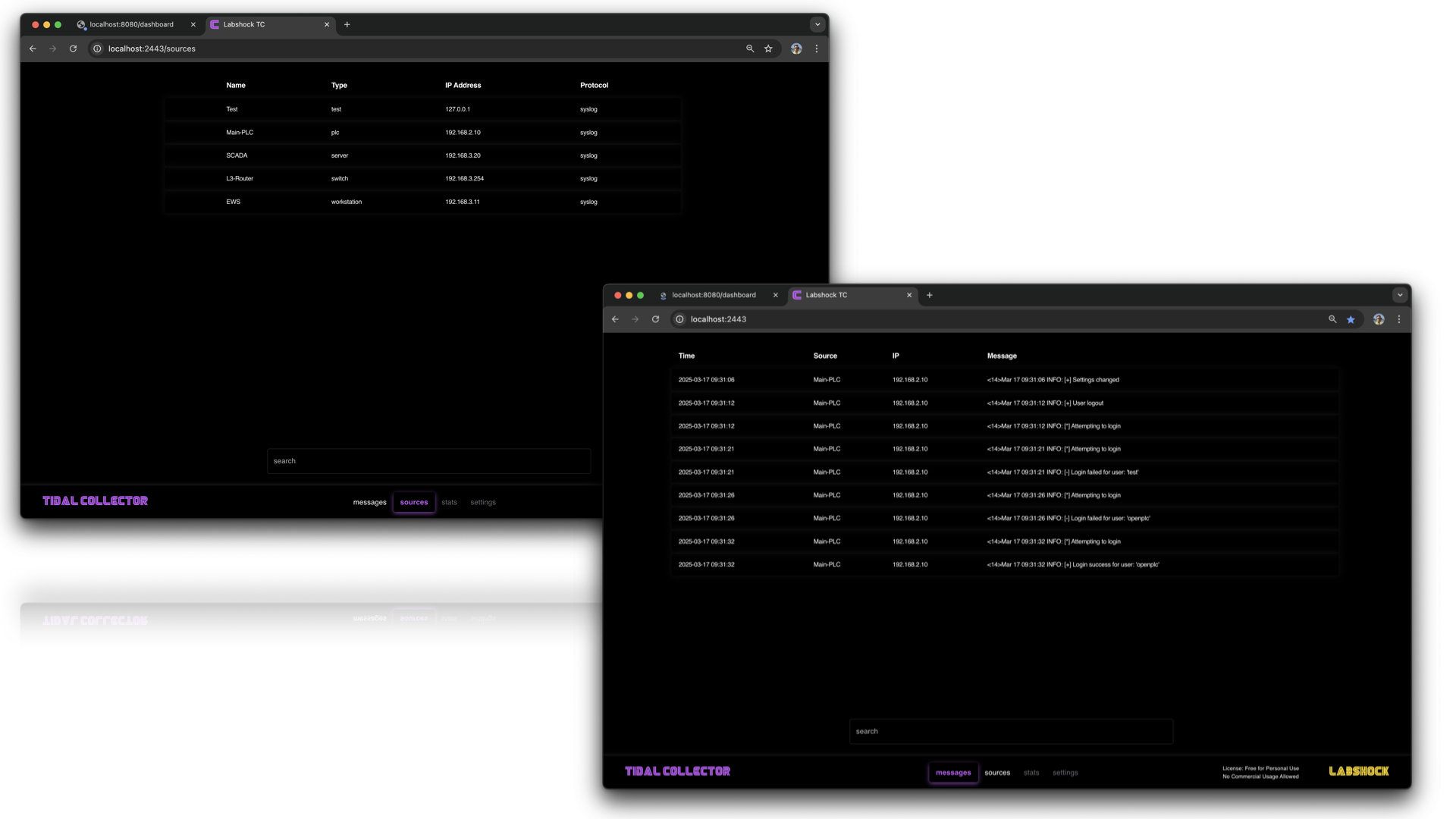Select Test source row with 127.0.0.1
Viewport: 1456px width, 819px height.
(x=422, y=109)
